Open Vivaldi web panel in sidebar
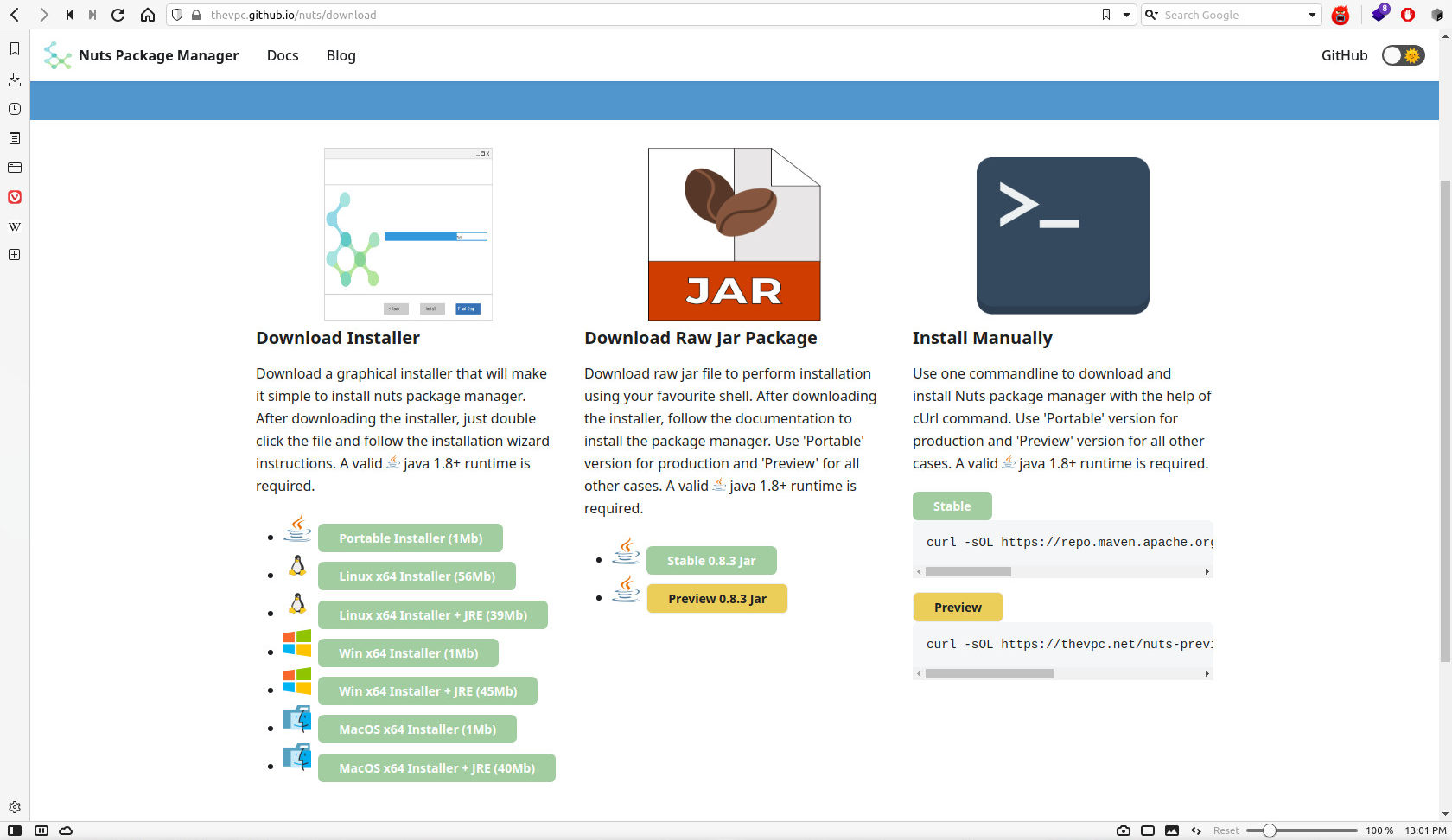Viewport: 1452px width, 840px height. 15,197
